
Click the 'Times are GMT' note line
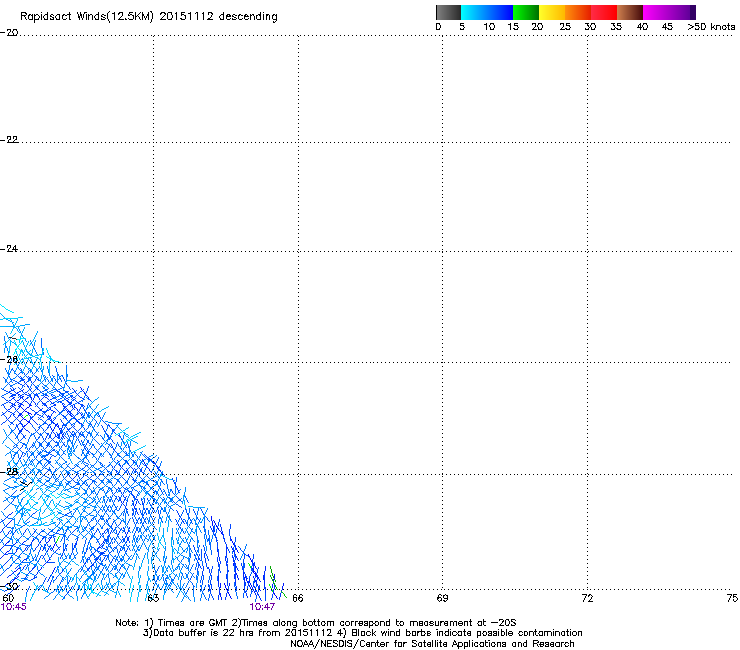tap(316, 623)
